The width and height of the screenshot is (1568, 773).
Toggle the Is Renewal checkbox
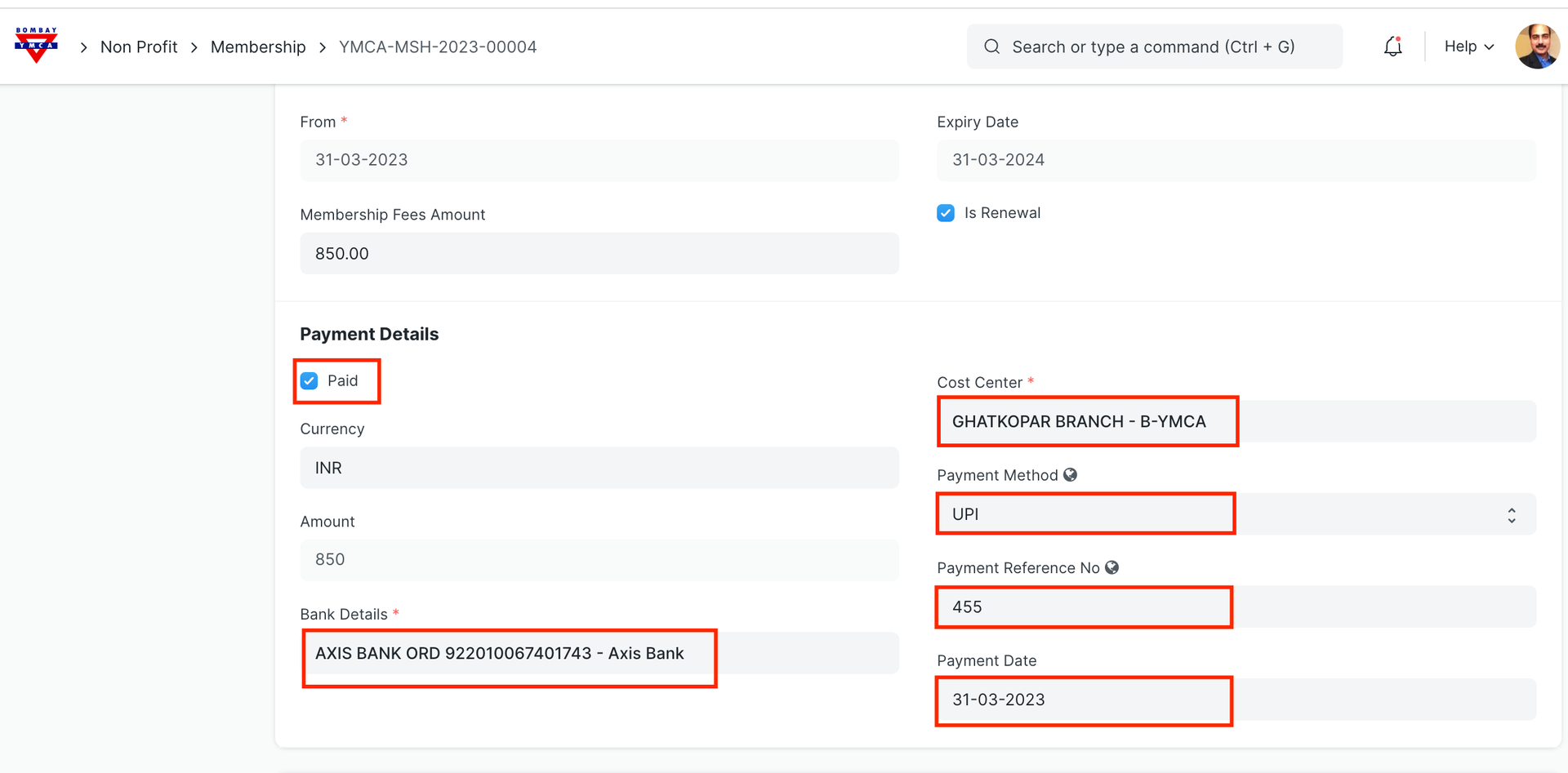[x=946, y=213]
